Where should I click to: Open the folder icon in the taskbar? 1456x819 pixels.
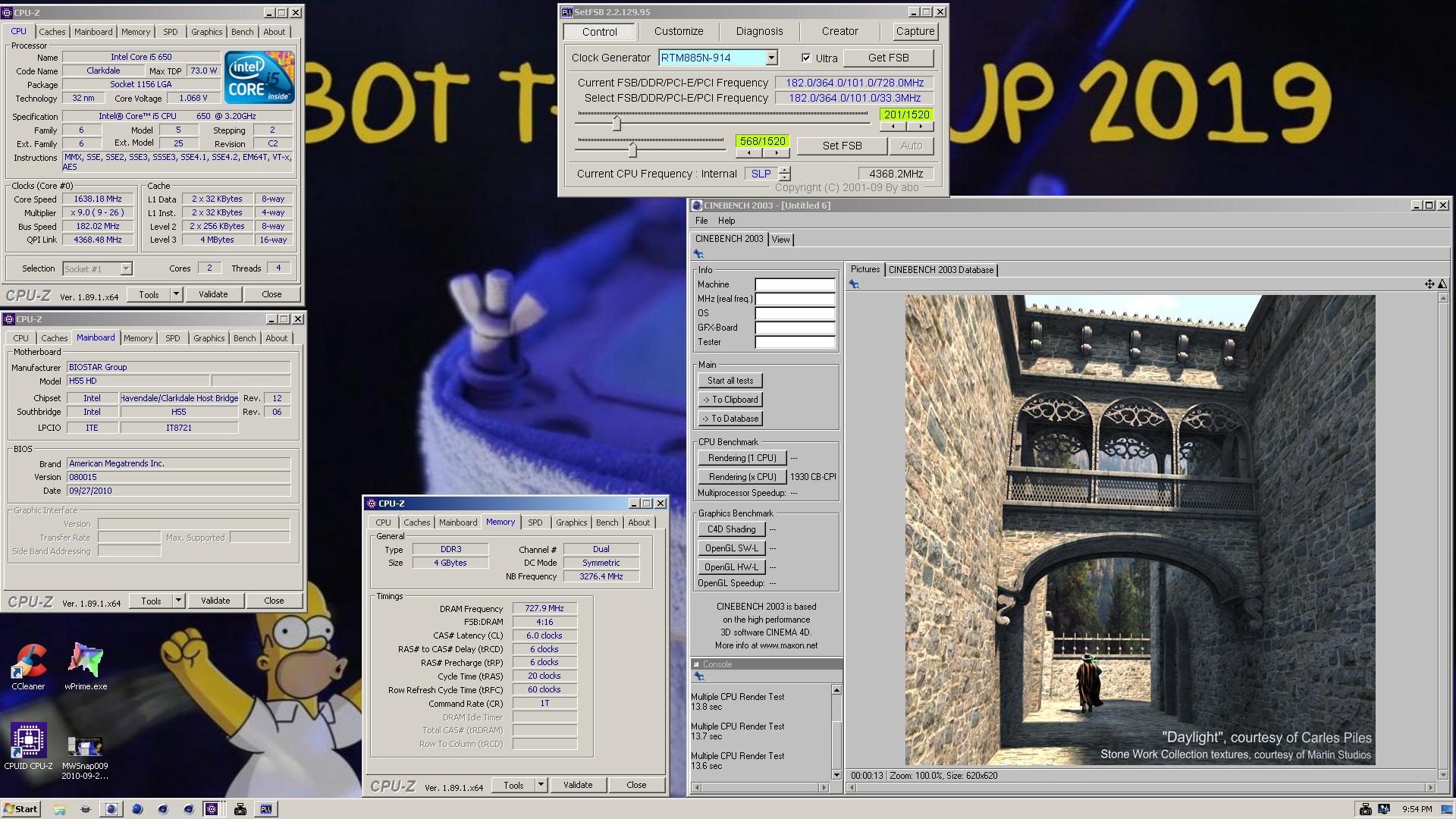point(59,809)
